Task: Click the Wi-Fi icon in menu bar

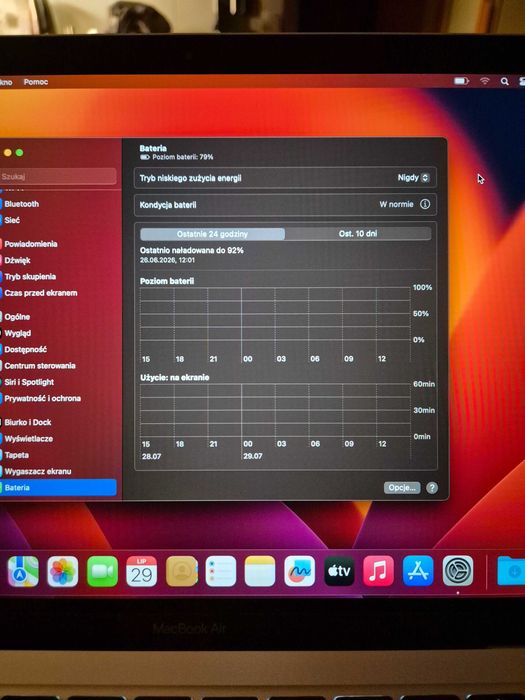Action: 484,81
